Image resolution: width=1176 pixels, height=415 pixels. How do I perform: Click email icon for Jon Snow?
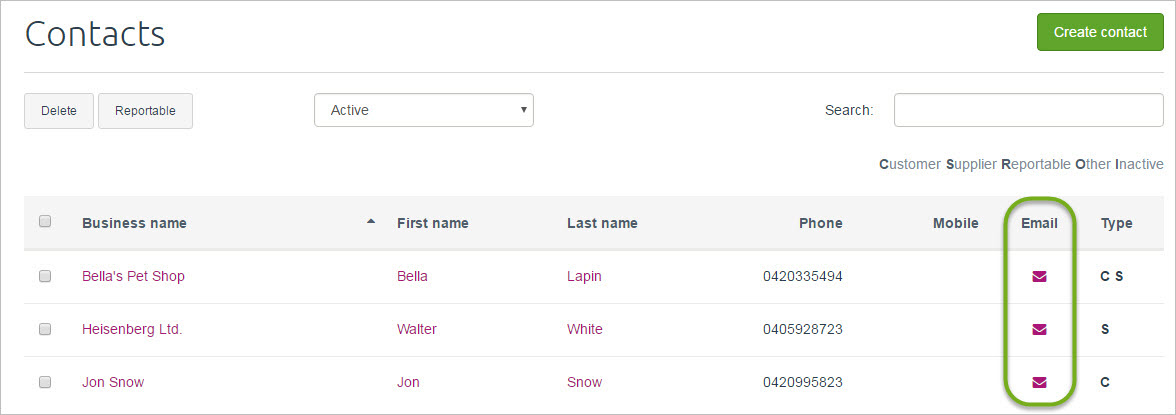(x=1039, y=381)
